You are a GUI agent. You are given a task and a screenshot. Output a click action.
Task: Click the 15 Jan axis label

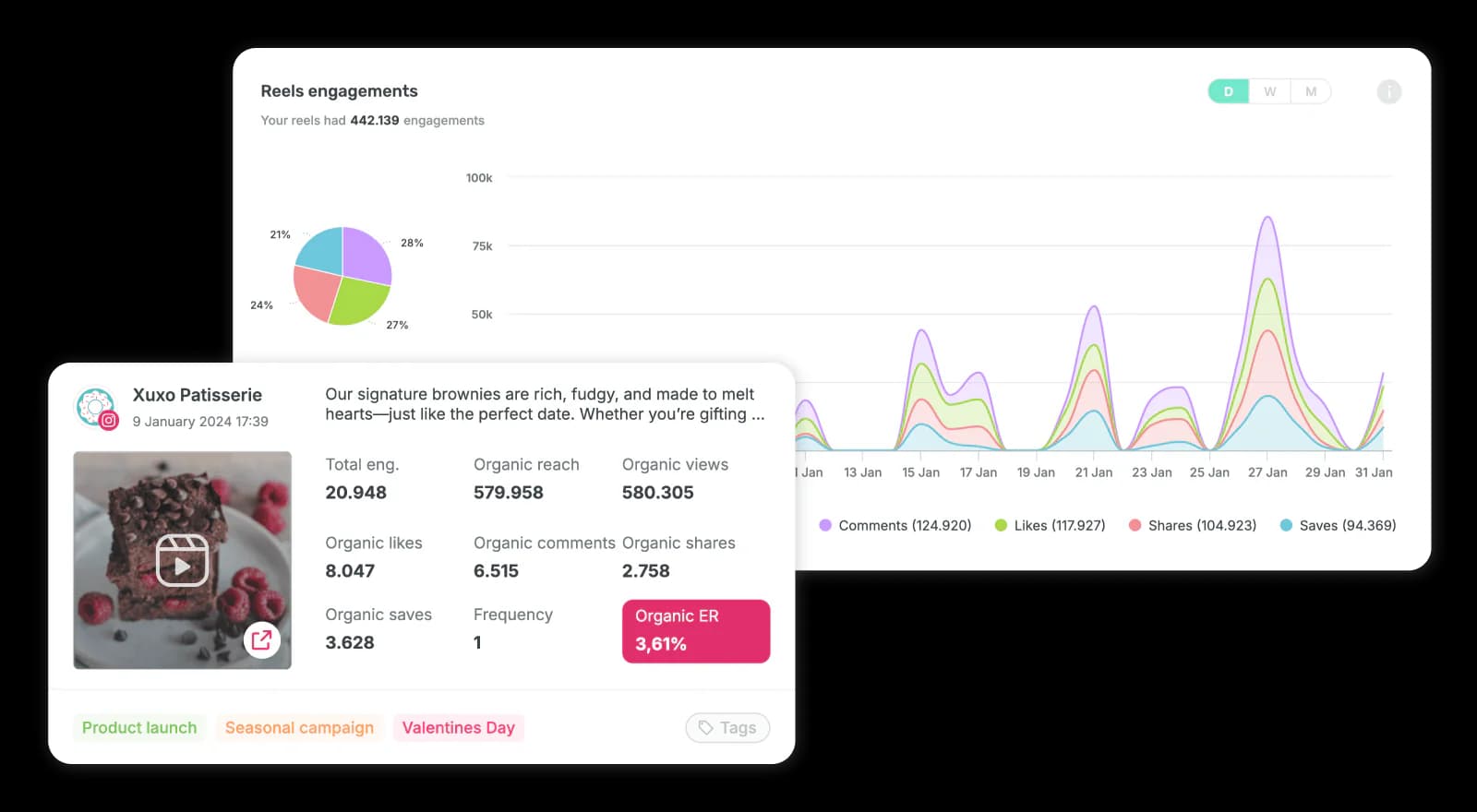(x=920, y=472)
